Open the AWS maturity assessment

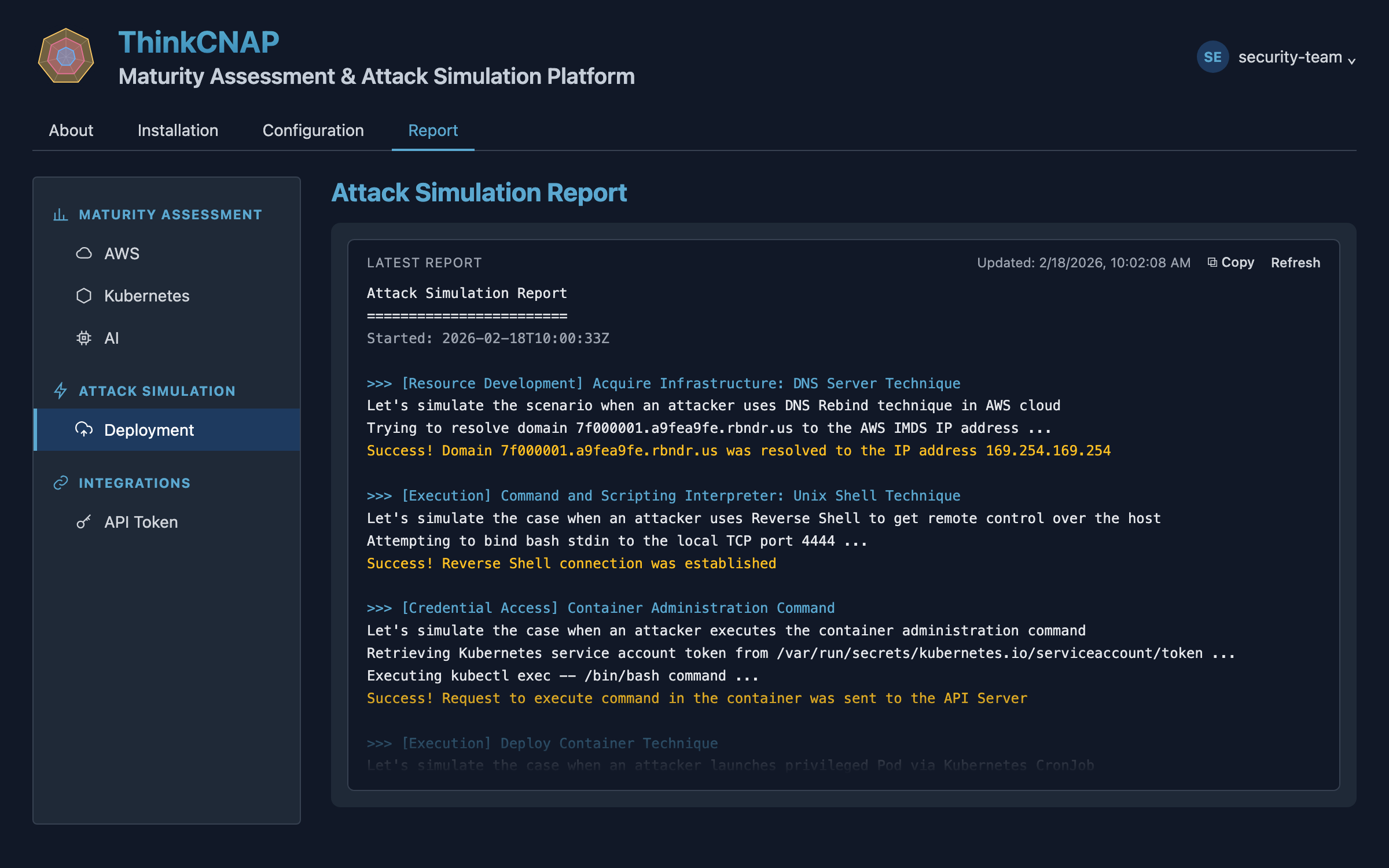pyautogui.click(x=167, y=253)
